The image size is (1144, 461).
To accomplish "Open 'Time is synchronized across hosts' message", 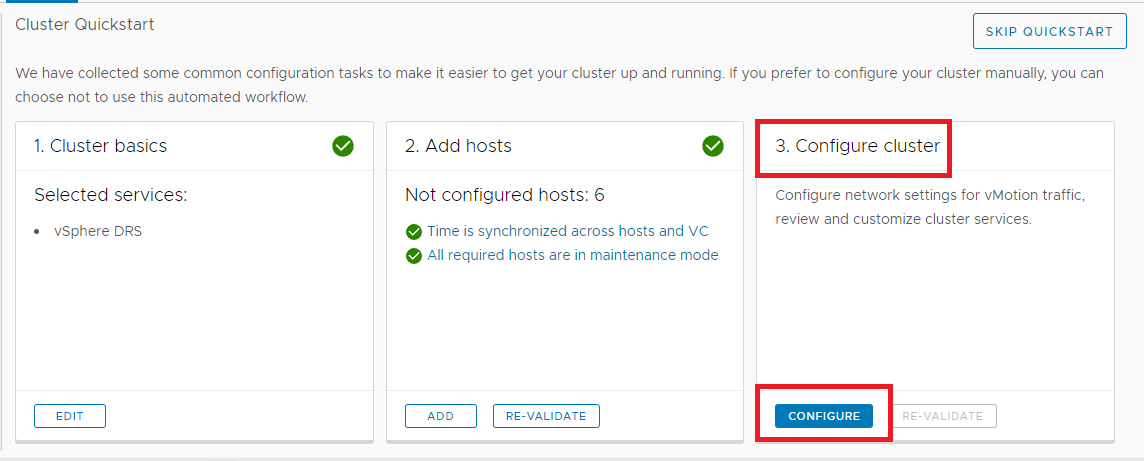I will coord(568,231).
